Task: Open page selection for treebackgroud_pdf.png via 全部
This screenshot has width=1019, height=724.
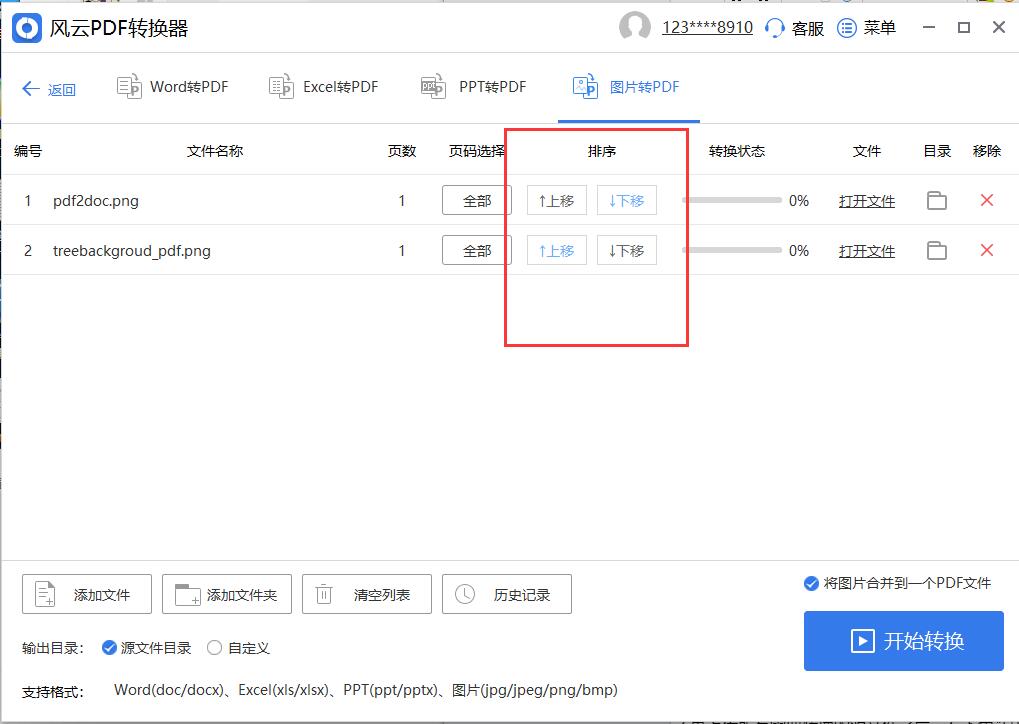Action: pos(476,250)
